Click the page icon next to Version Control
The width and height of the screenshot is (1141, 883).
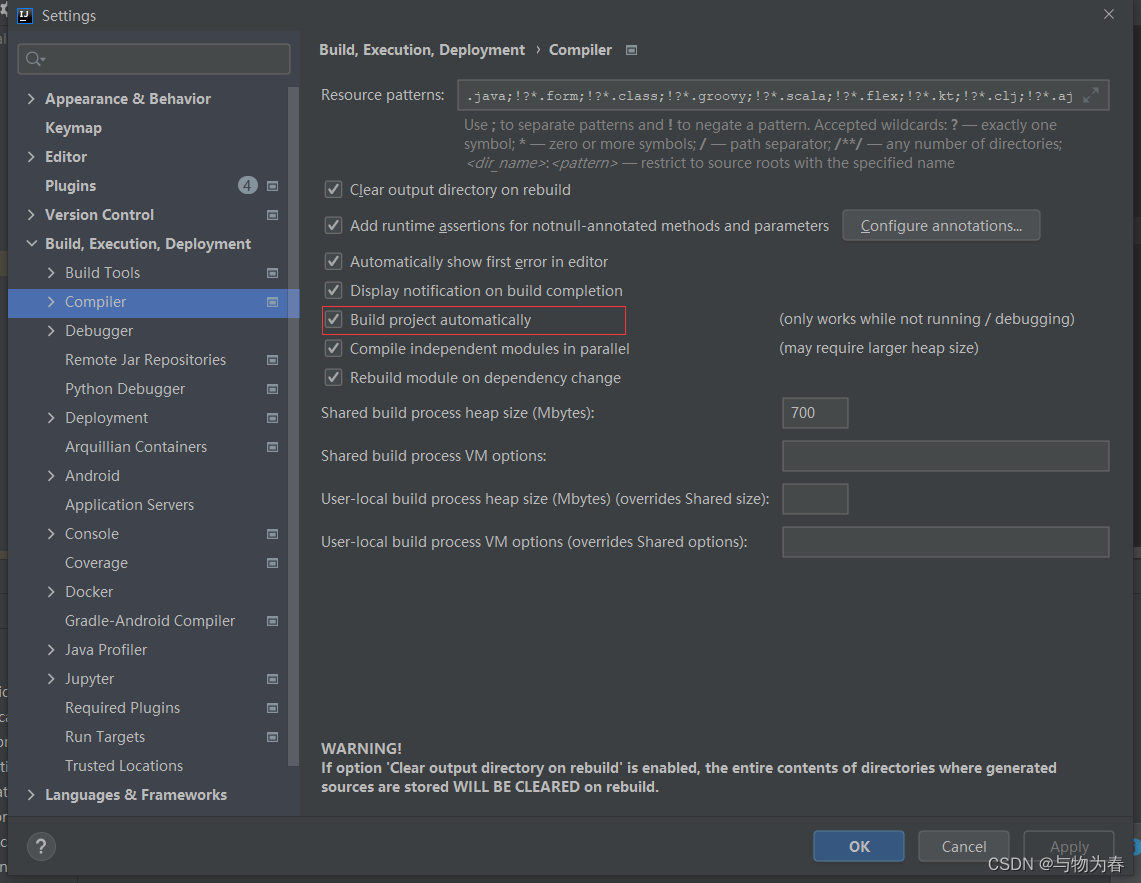coord(272,214)
